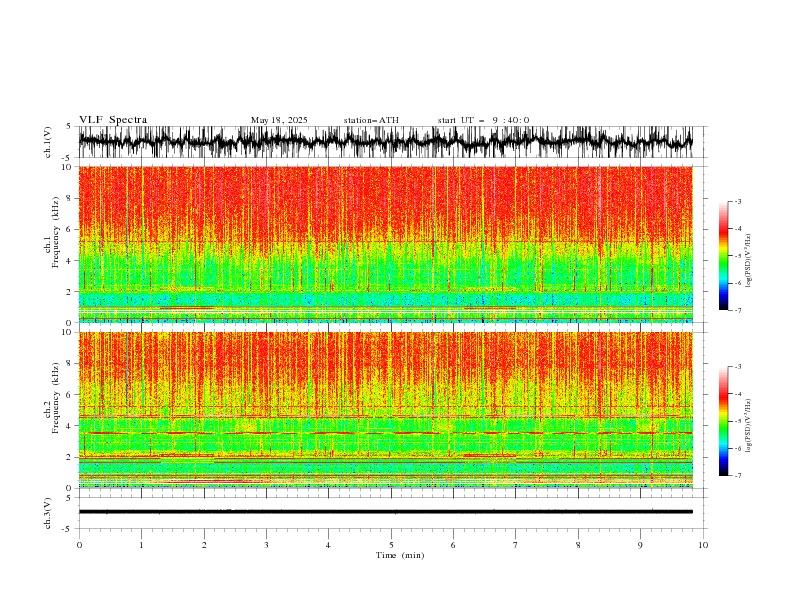This screenshot has height=612, width=792.
Task: Click the time axis tick label "5"
Action: point(391,545)
